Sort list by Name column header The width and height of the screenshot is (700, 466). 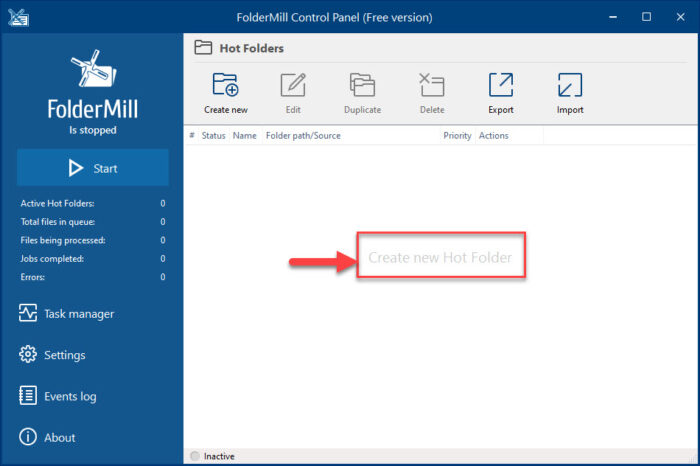(x=244, y=136)
